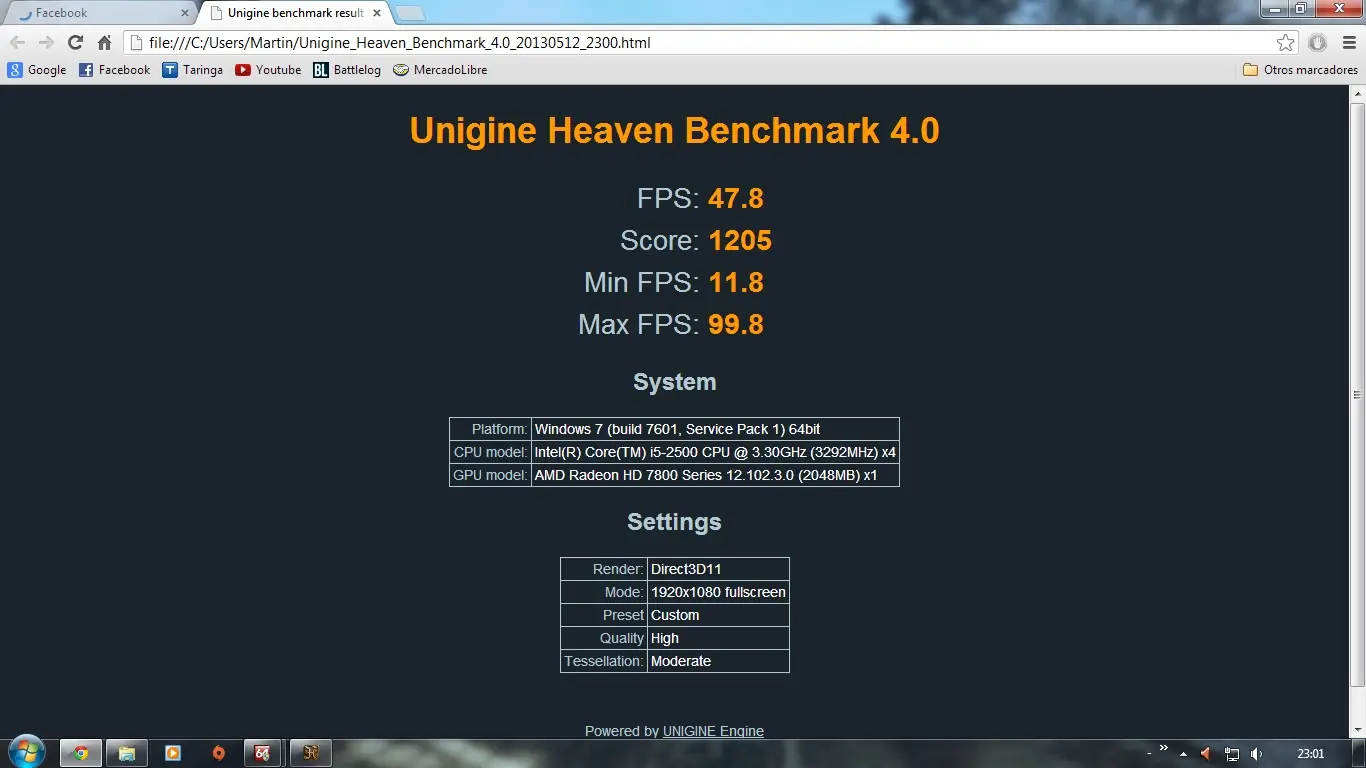Viewport: 1366px width, 768px height.
Task: Click the Custom preset value
Action: click(x=718, y=615)
